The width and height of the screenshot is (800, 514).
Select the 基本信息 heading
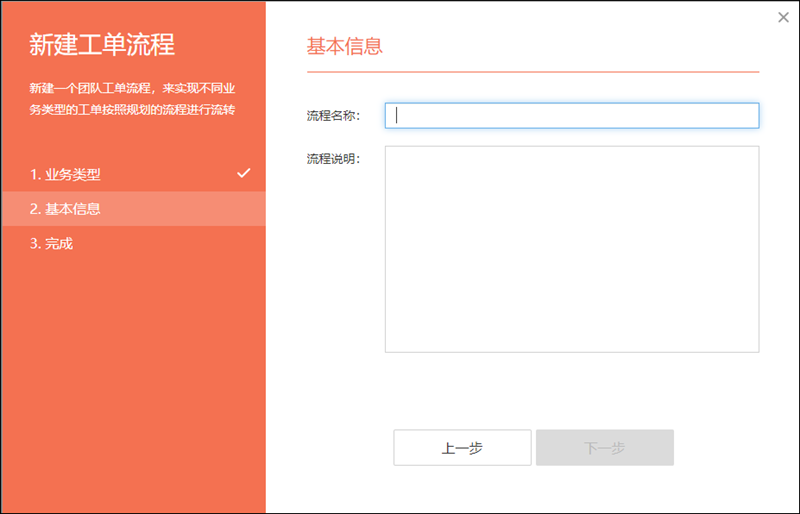click(x=344, y=46)
